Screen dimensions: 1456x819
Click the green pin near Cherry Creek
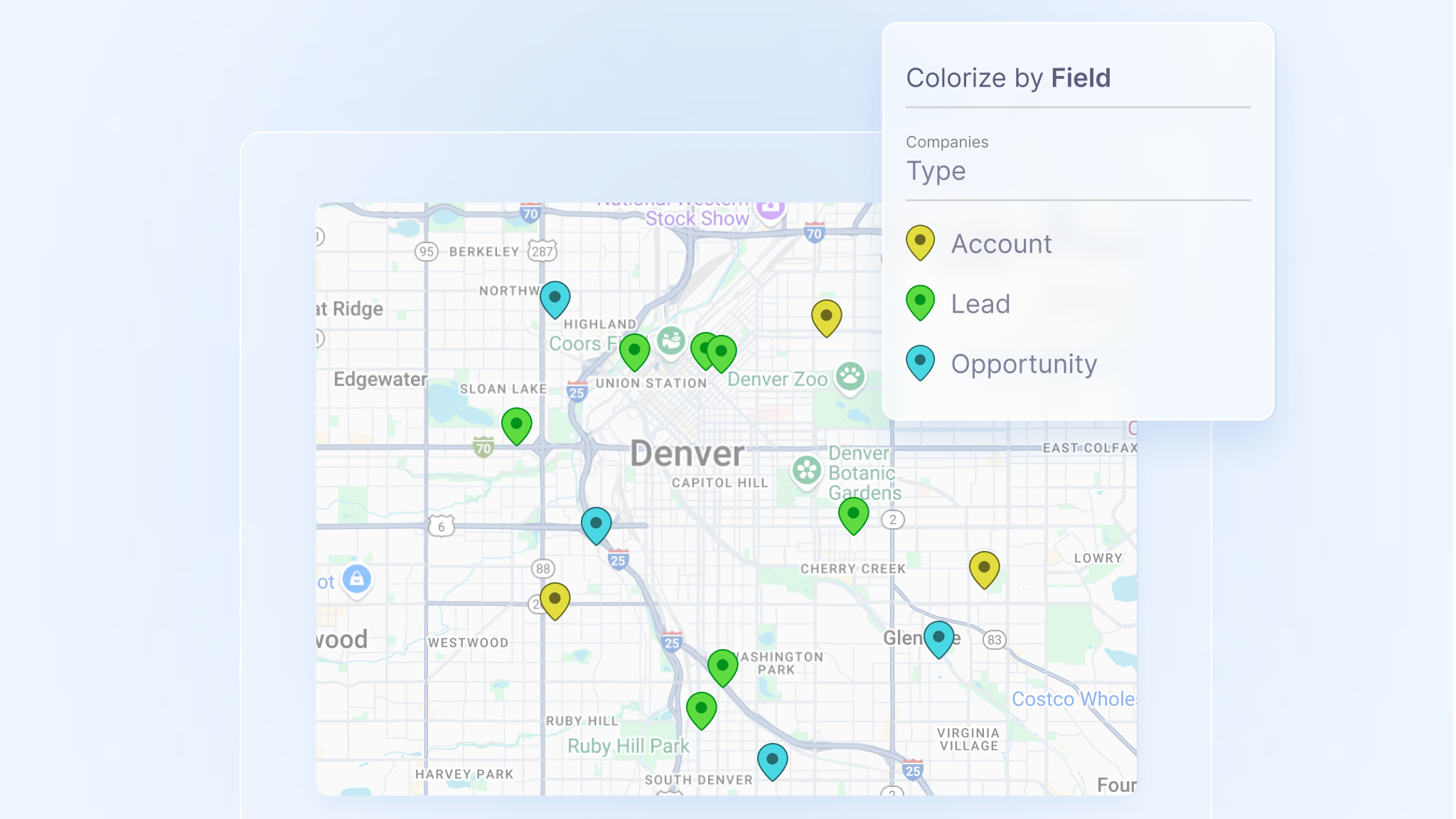pos(852,514)
